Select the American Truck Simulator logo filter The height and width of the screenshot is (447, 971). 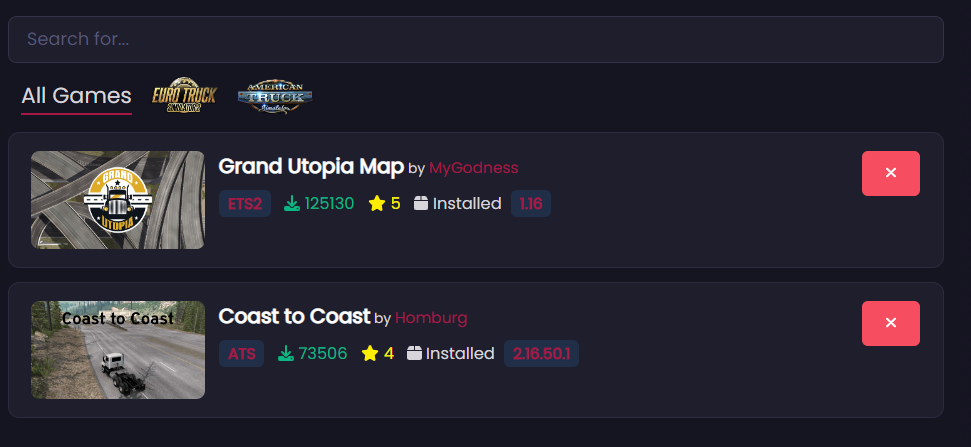(275, 96)
